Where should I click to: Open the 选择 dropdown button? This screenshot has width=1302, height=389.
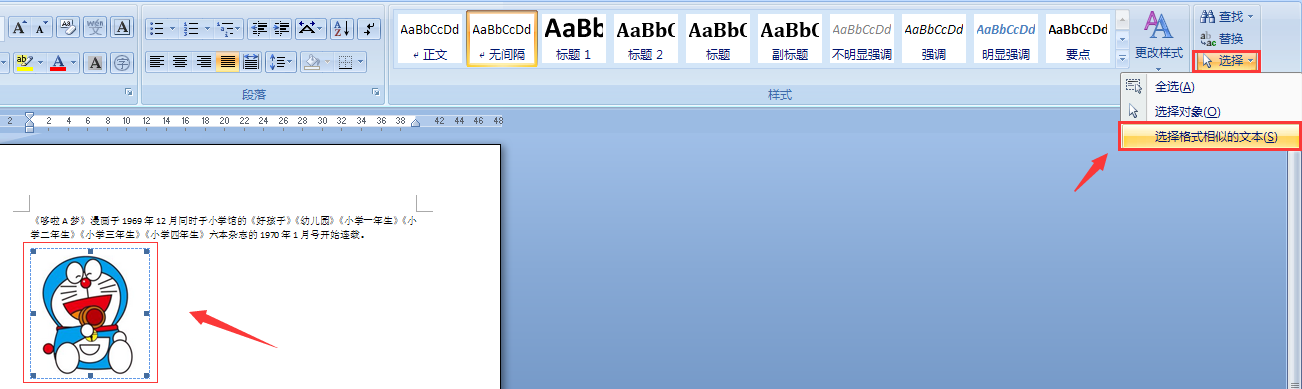1227,61
